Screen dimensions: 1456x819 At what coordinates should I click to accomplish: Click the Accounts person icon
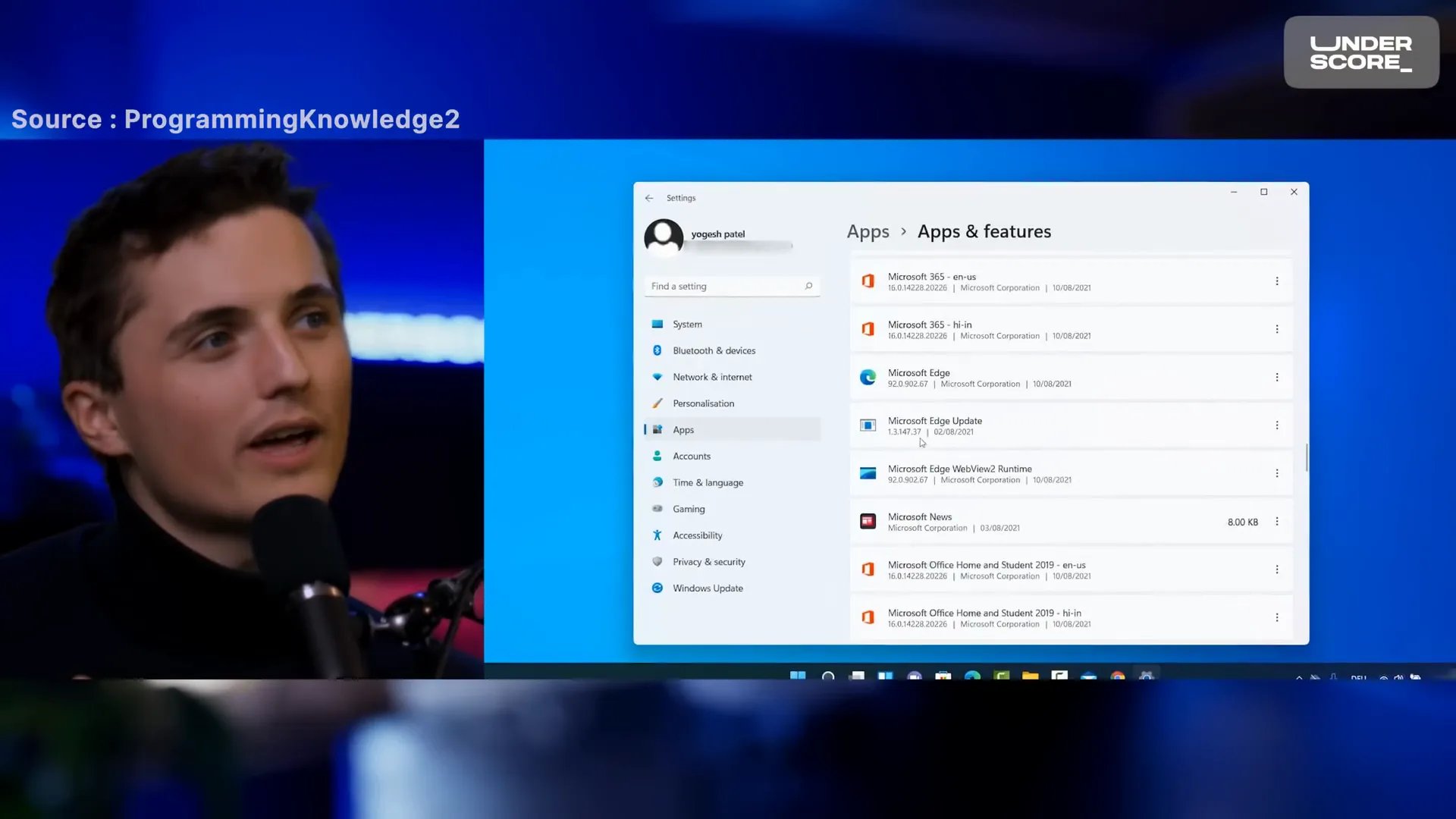coord(657,456)
